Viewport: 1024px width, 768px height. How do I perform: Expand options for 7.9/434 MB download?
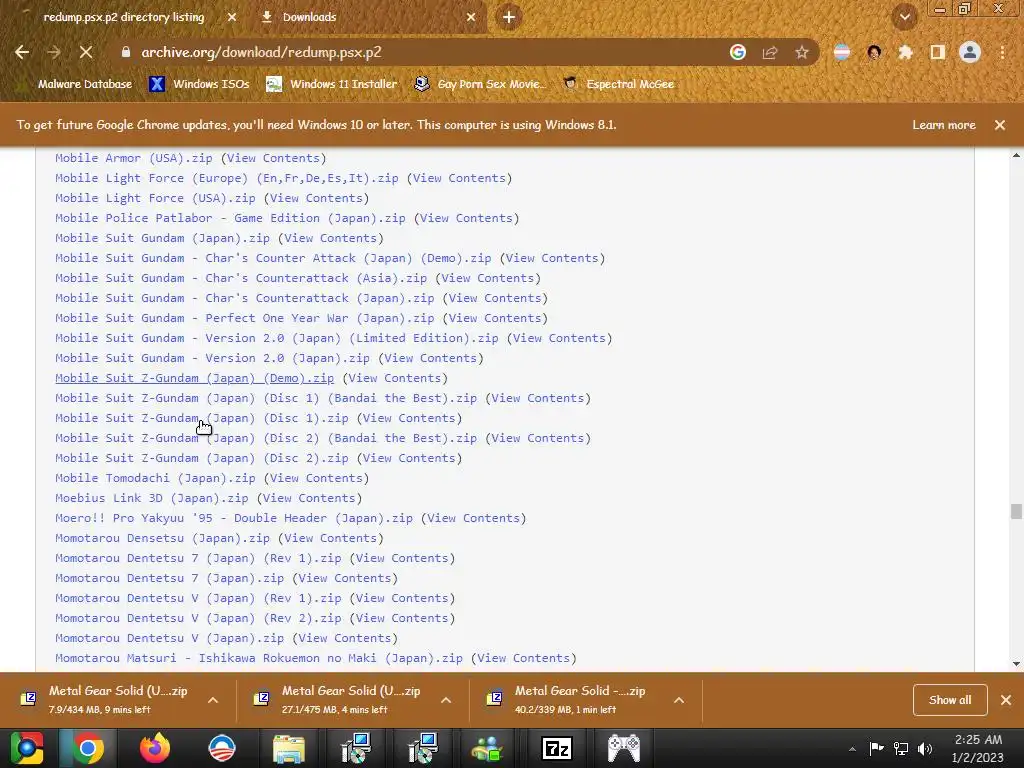coord(213,700)
